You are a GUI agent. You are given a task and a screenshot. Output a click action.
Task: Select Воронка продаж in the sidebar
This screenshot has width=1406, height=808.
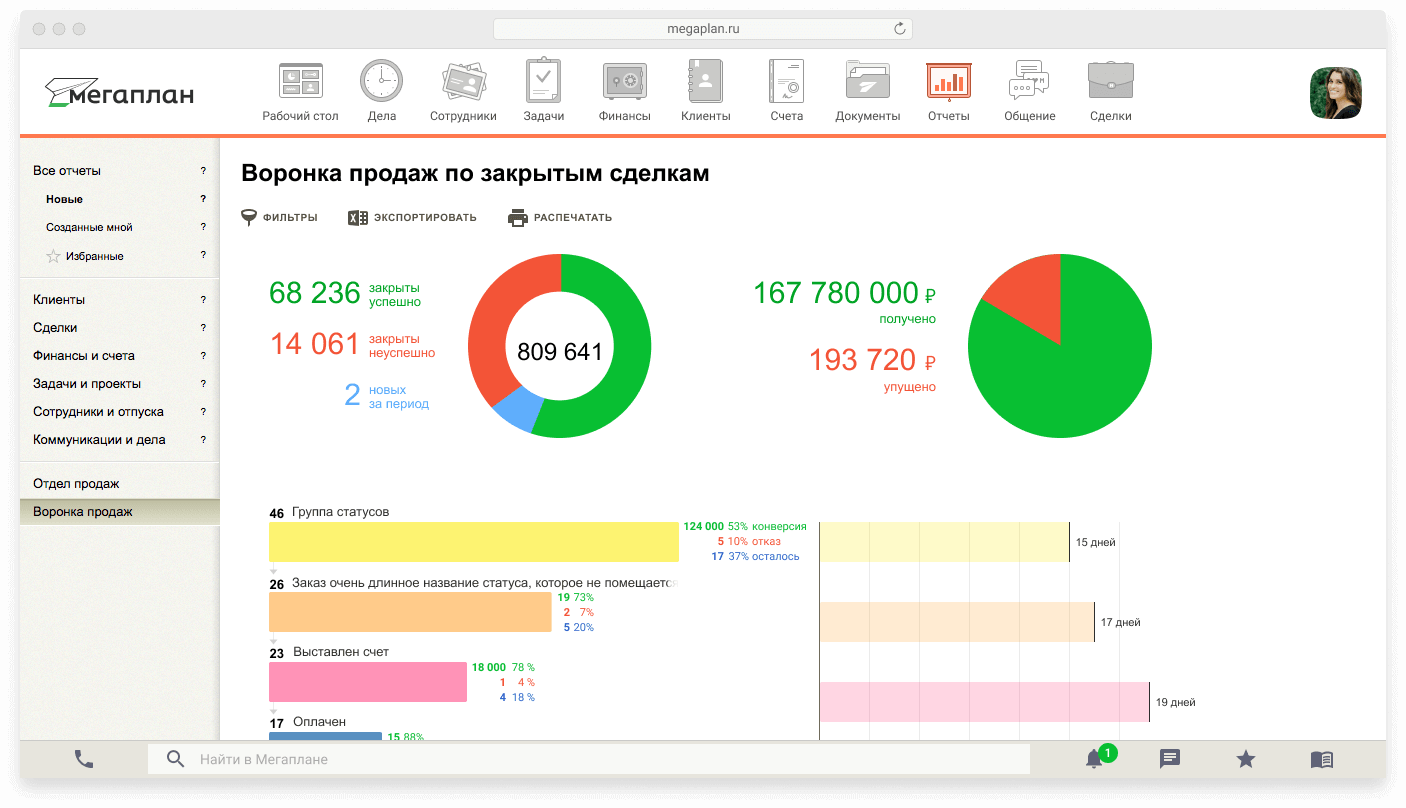119,512
